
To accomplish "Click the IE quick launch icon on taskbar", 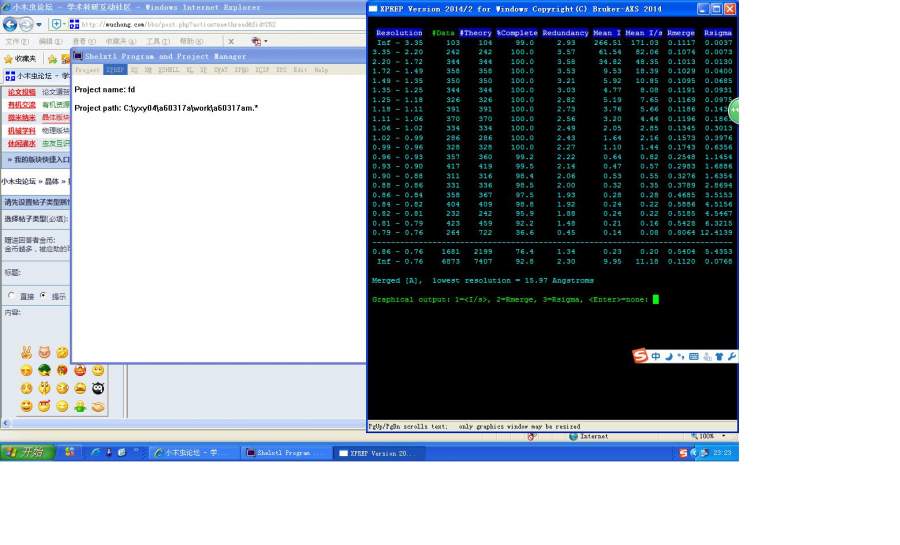I will (x=95, y=453).
